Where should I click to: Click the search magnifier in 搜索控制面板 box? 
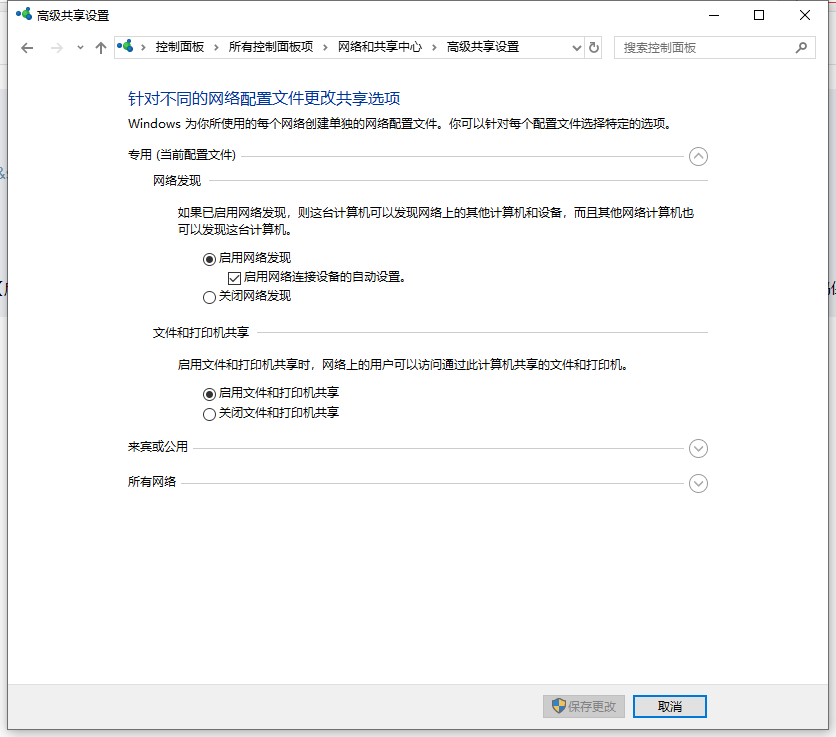click(x=800, y=47)
